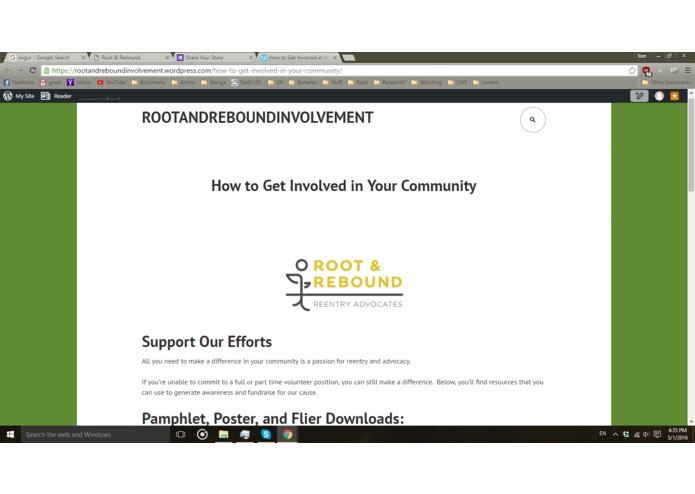This screenshot has width=695, height=494.
Task: Switch to Chrome in the taskbar
Action: pos(287,435)
